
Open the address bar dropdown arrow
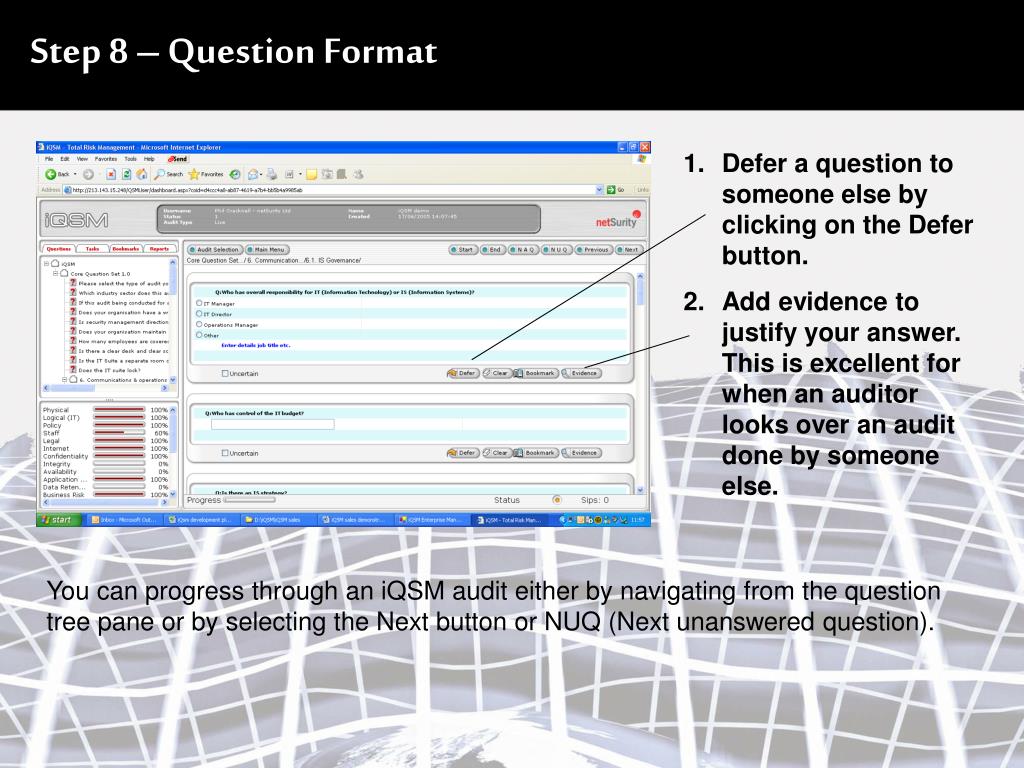pos(600,190)
